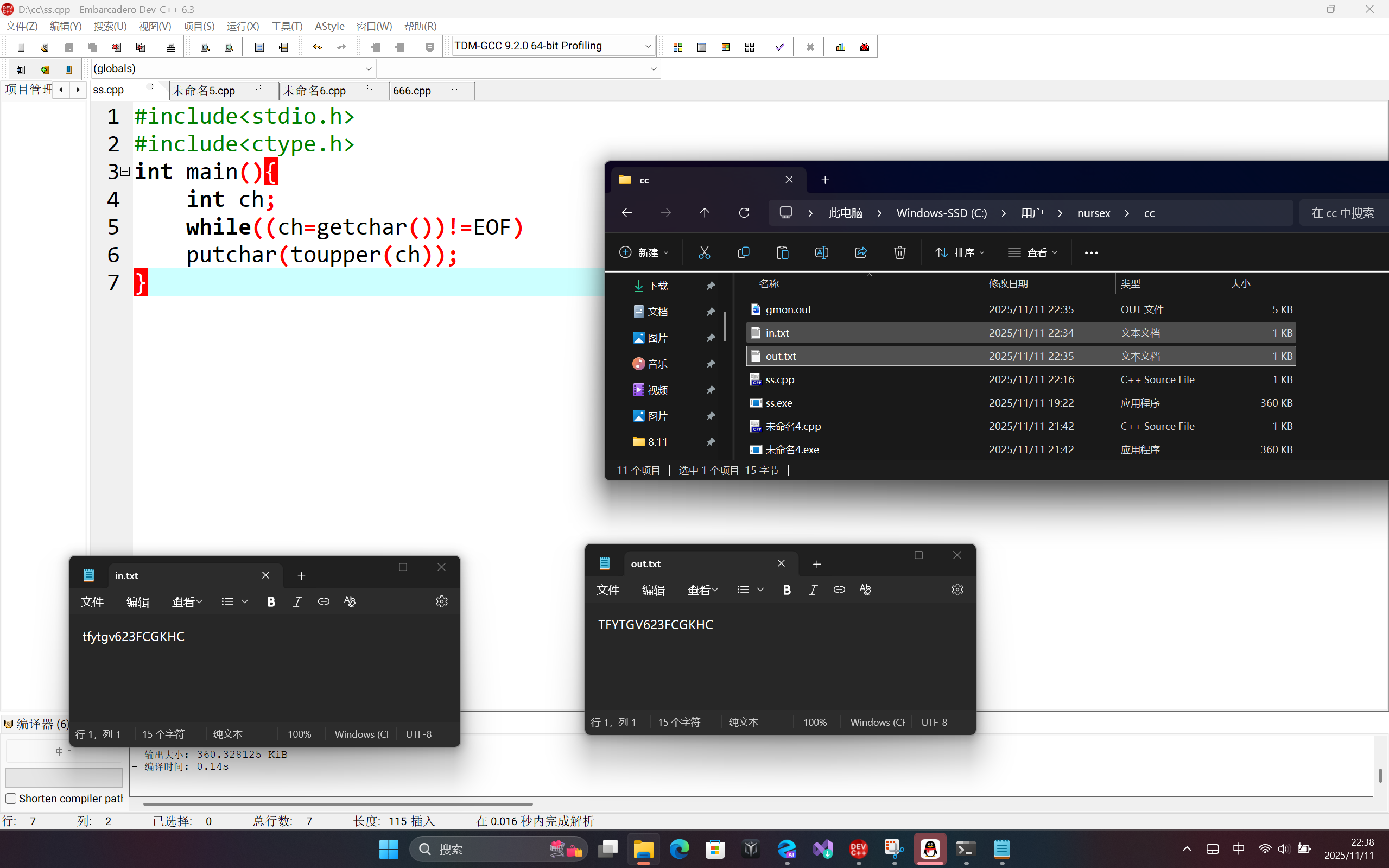Click the Print icon in Dev-C++ toolbar
Image resolution: width=1389 pixels, height=868 pixels.
click(x=170, y=47)
